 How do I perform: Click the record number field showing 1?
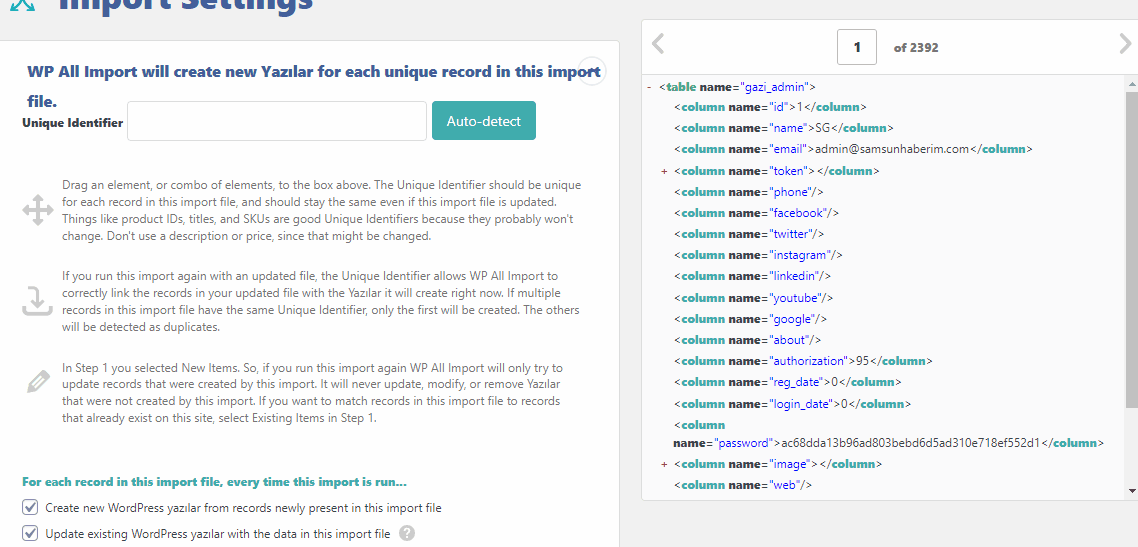point(857,47)
